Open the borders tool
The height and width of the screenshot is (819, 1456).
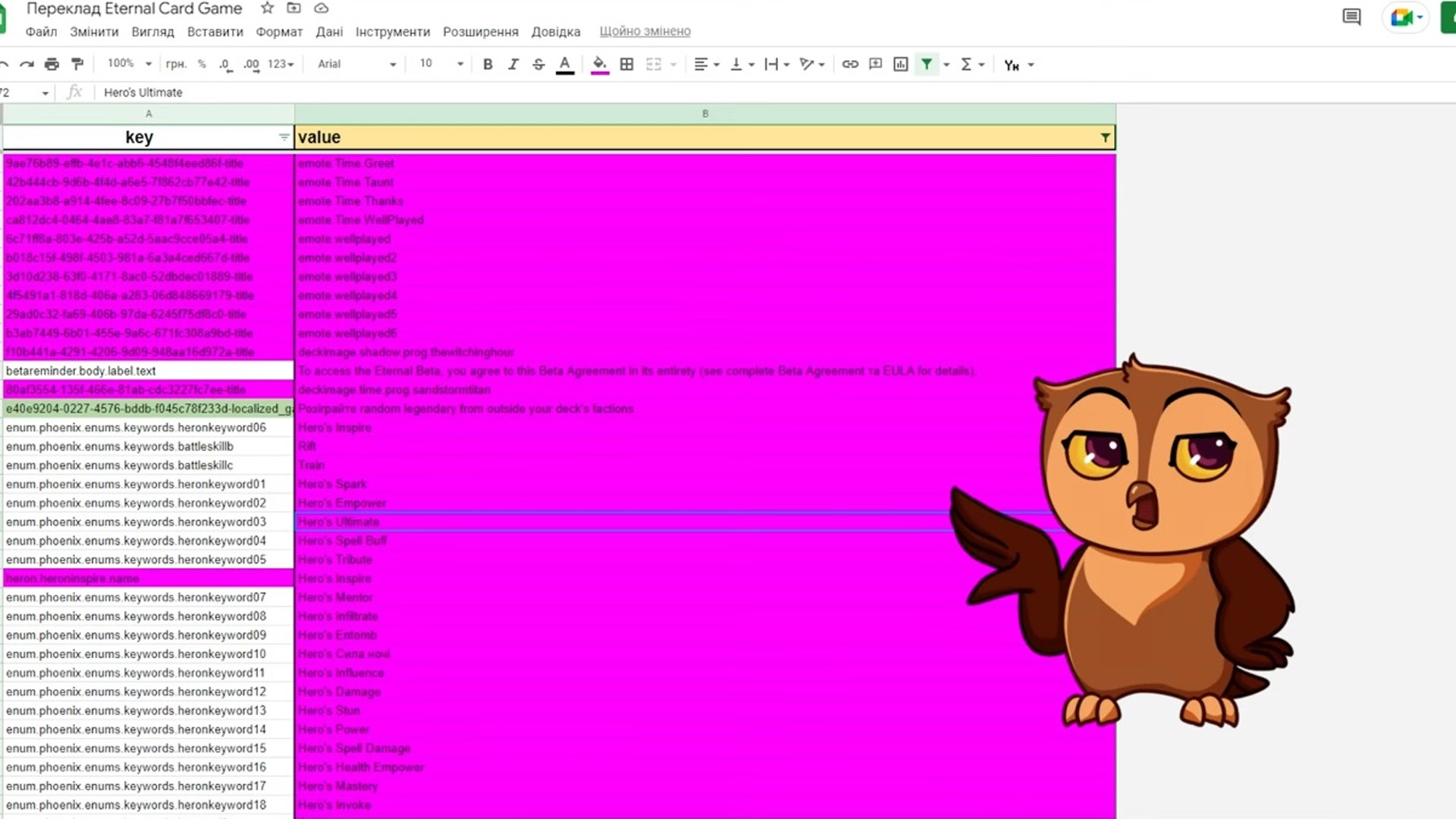[x=626, y=64]
